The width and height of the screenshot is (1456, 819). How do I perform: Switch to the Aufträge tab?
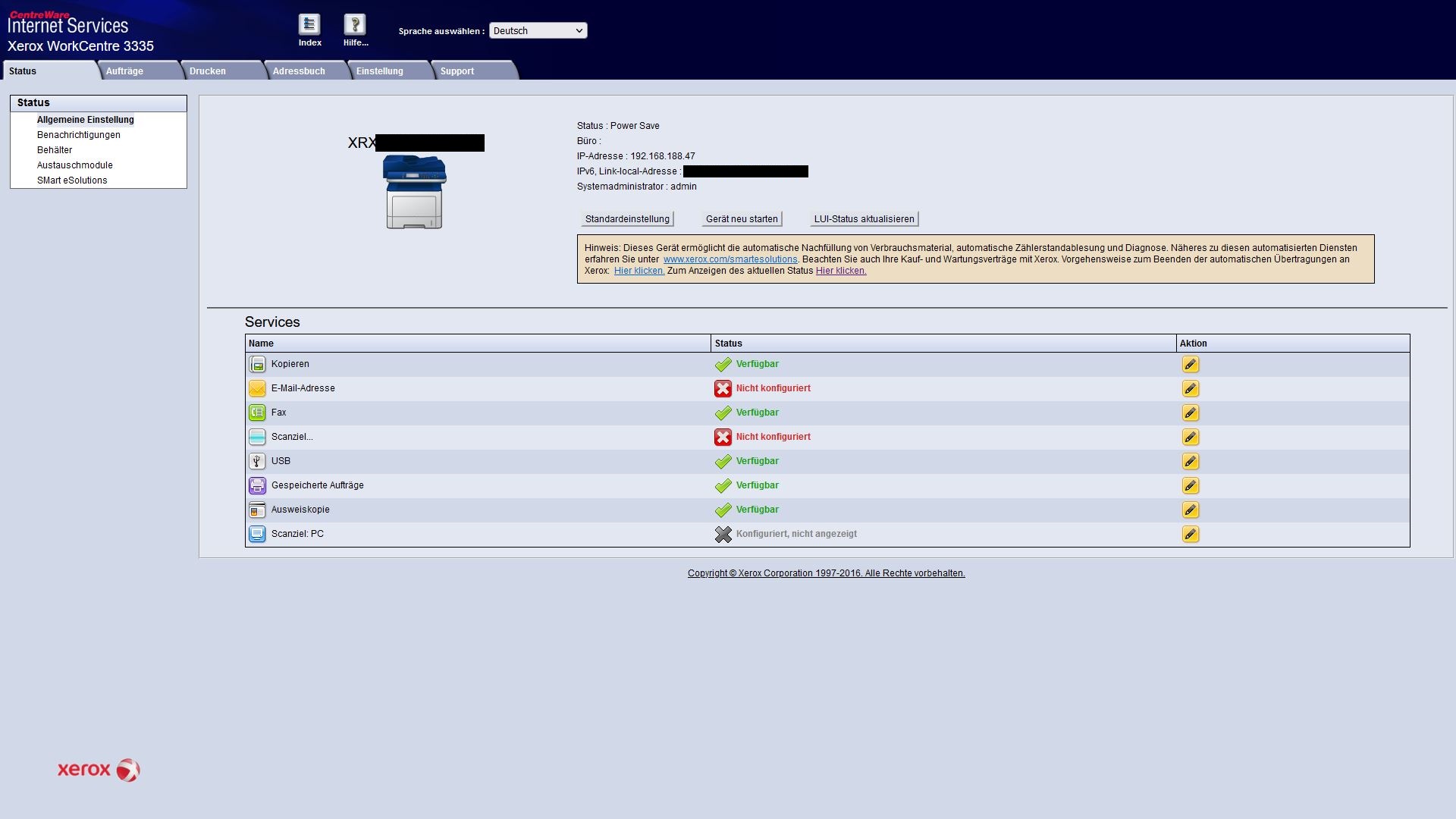coord(124,71)
